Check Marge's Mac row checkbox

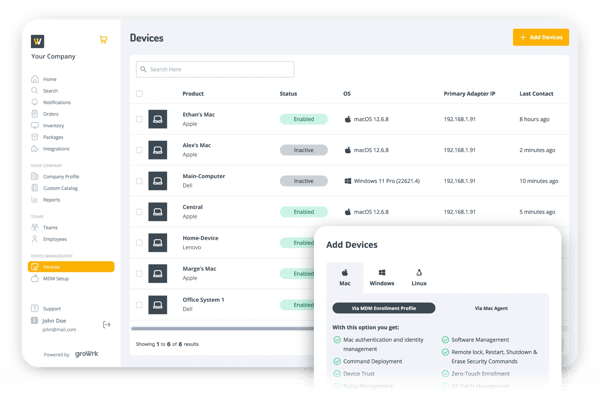click(139, 274)
